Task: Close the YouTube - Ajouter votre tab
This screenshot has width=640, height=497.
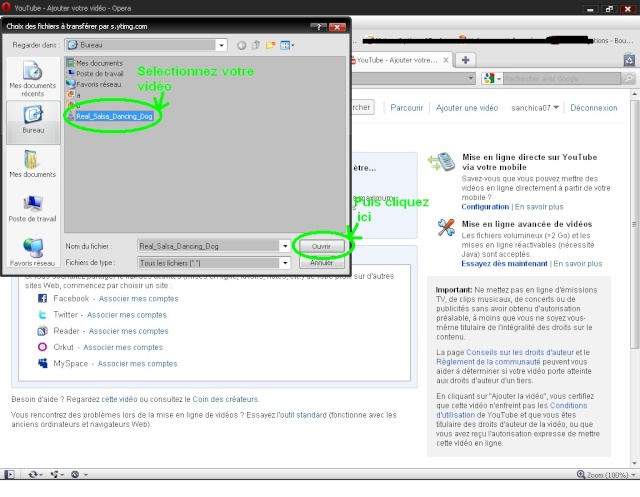Action: click(x=446, y=60)
